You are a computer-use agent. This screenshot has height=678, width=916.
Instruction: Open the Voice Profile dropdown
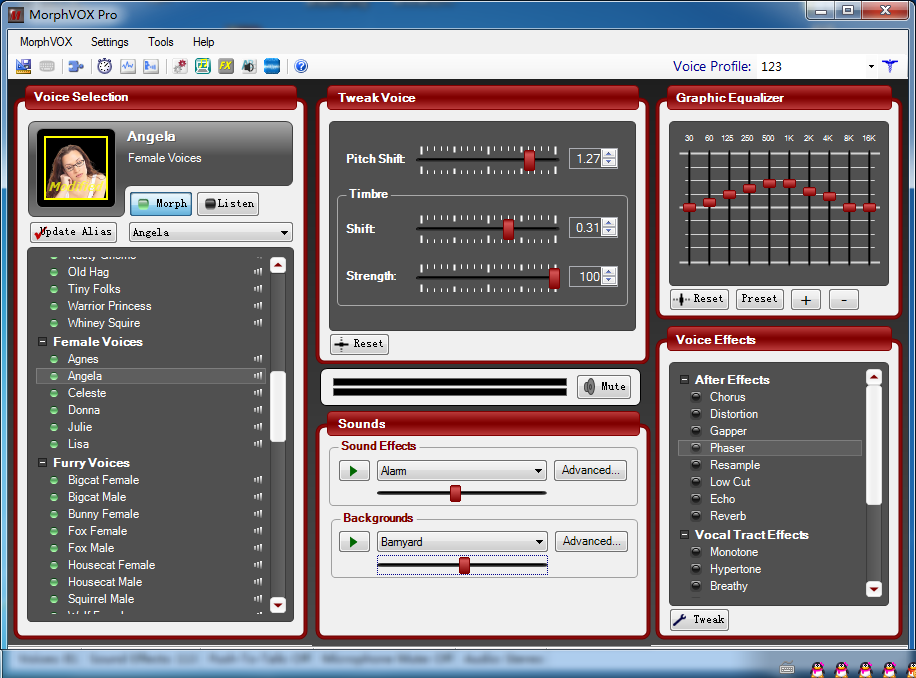[871, 67]
